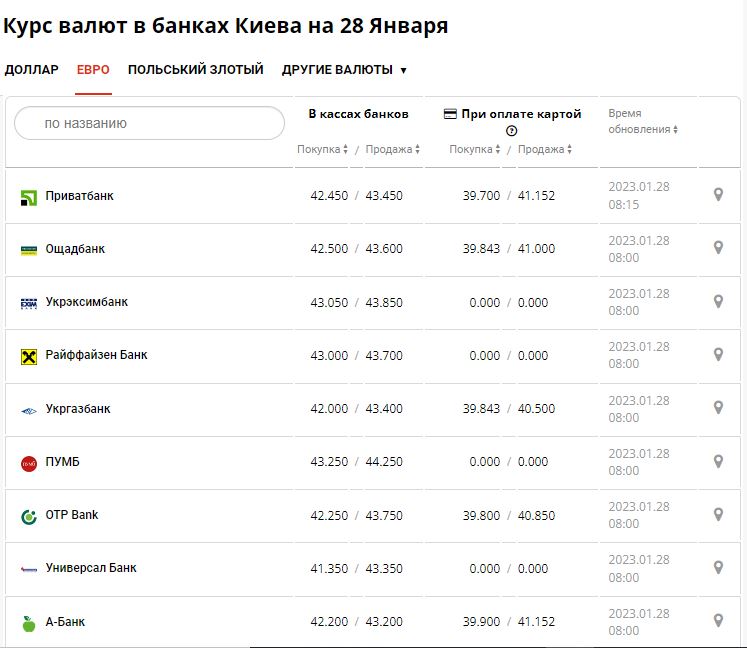Click the Укрэксимбанк logo icon
The width and height of the screenshot is (747, 648).
[29, 304]
